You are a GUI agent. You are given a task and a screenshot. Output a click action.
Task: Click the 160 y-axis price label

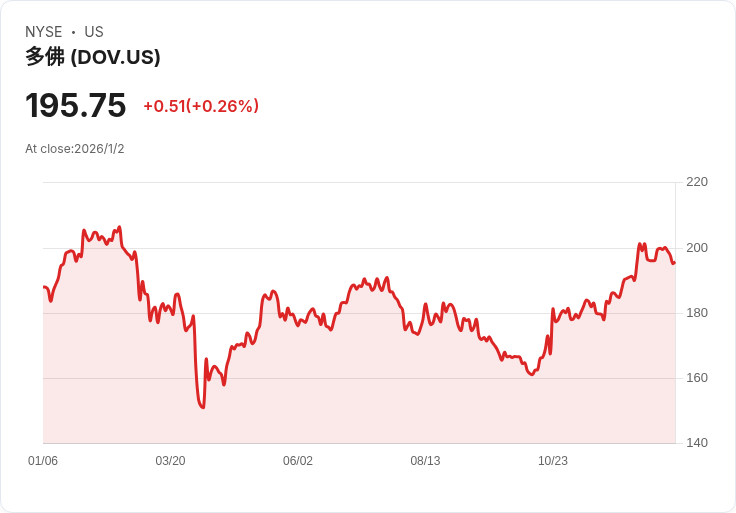coord(697,378)
